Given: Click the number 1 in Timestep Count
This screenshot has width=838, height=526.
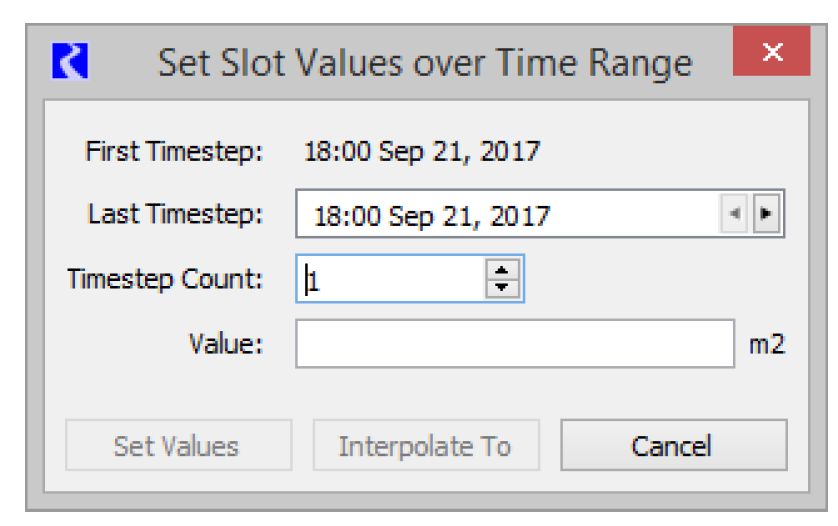Looking at the screenshot, I should coord(314,281).
